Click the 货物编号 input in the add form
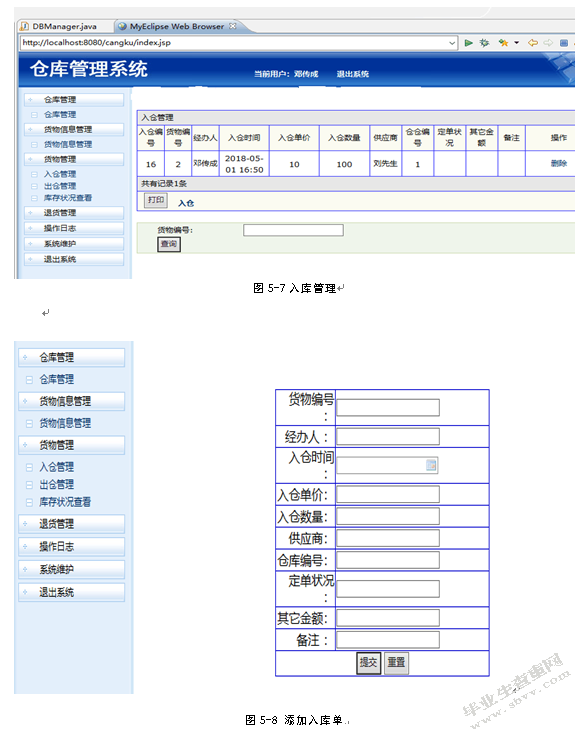Screen dimensions: 582x735 [388, 407]
